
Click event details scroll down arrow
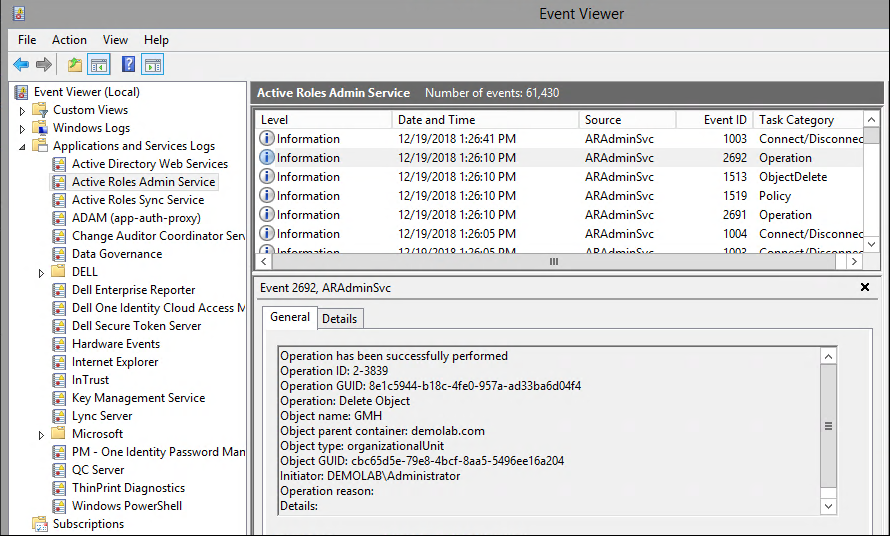point(828,506)
